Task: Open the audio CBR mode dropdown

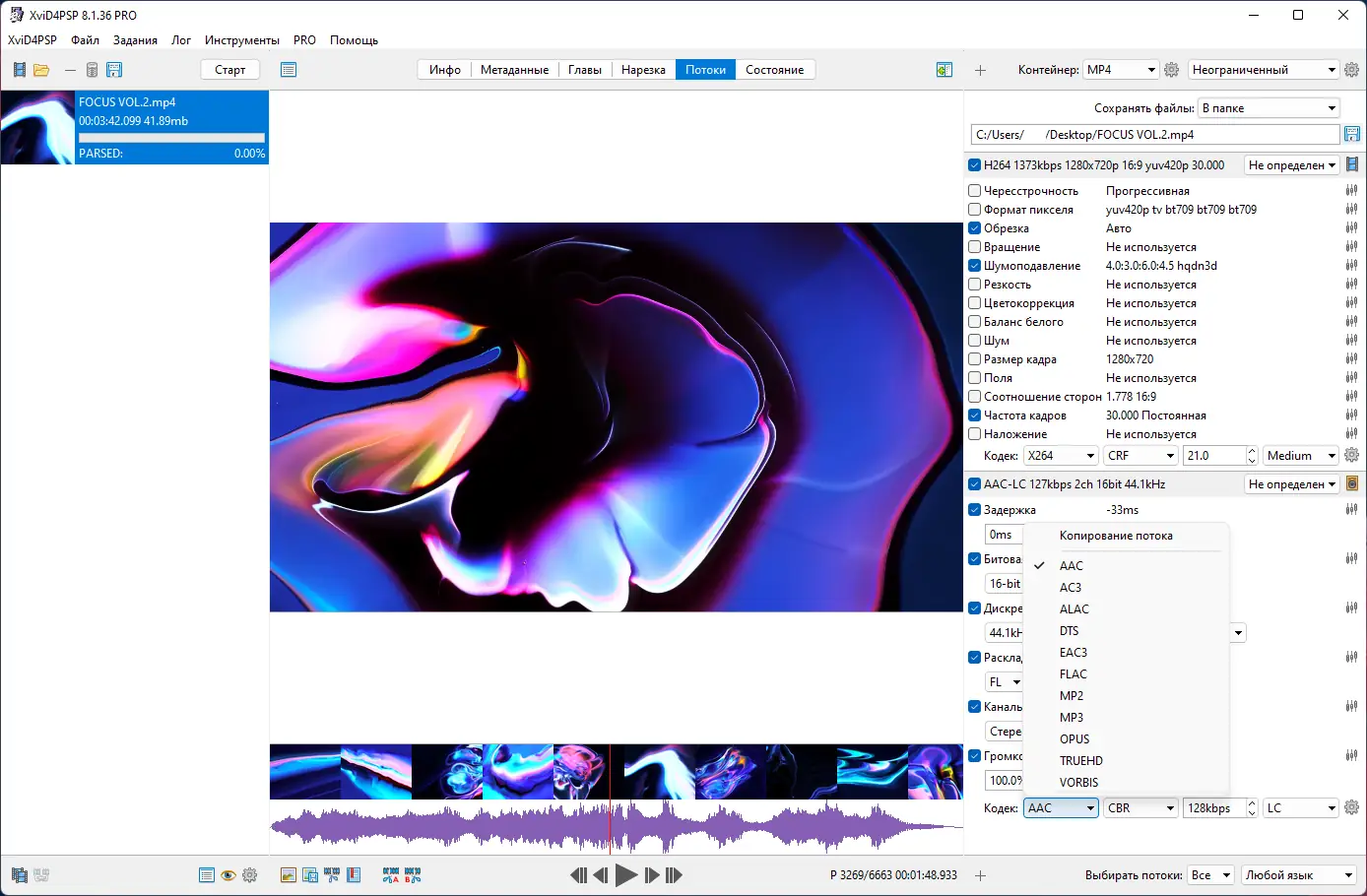Action: coord(1140,807)
